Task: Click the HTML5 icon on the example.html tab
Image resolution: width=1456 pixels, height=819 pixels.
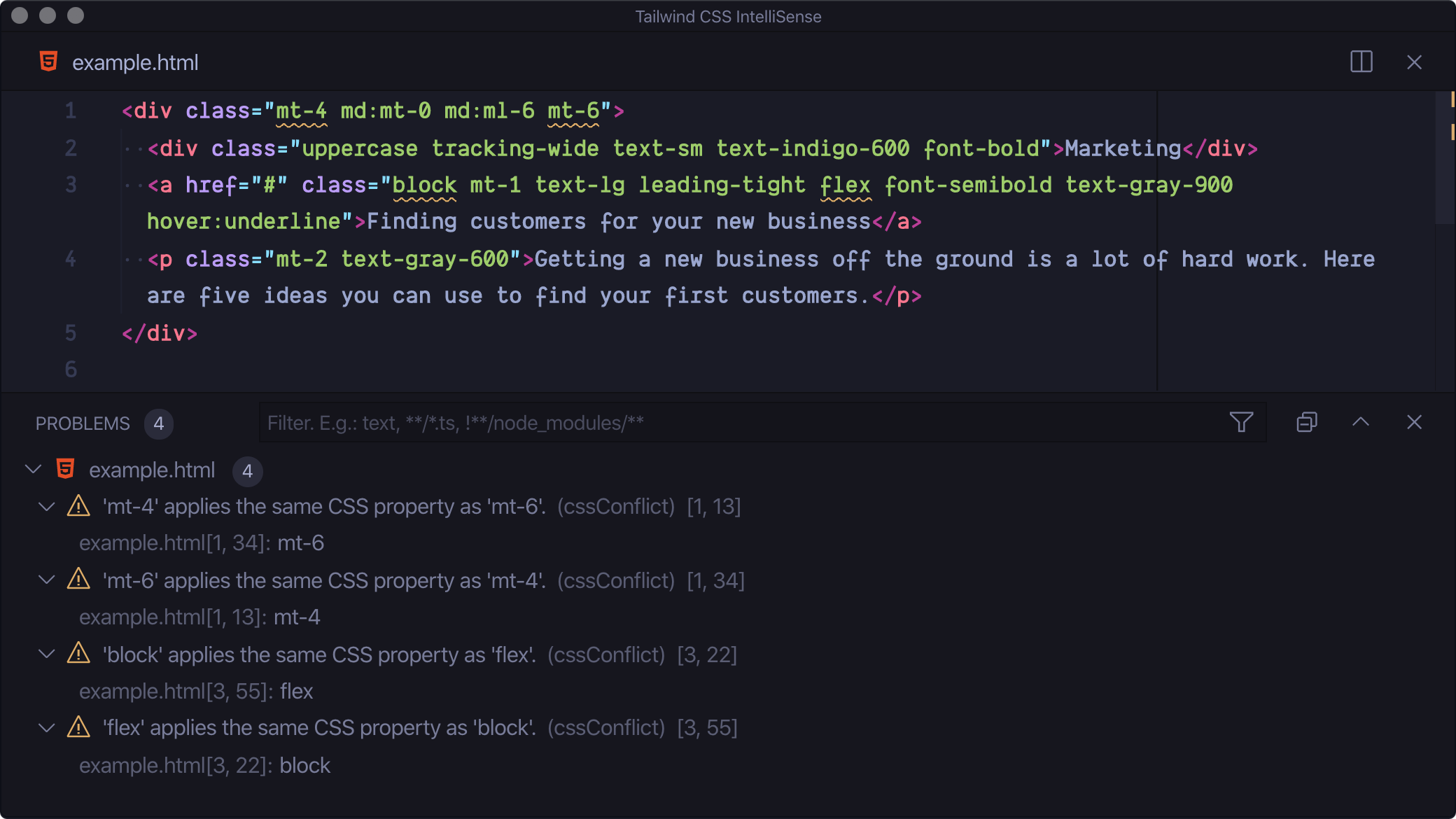Action: tap(47, 62)
